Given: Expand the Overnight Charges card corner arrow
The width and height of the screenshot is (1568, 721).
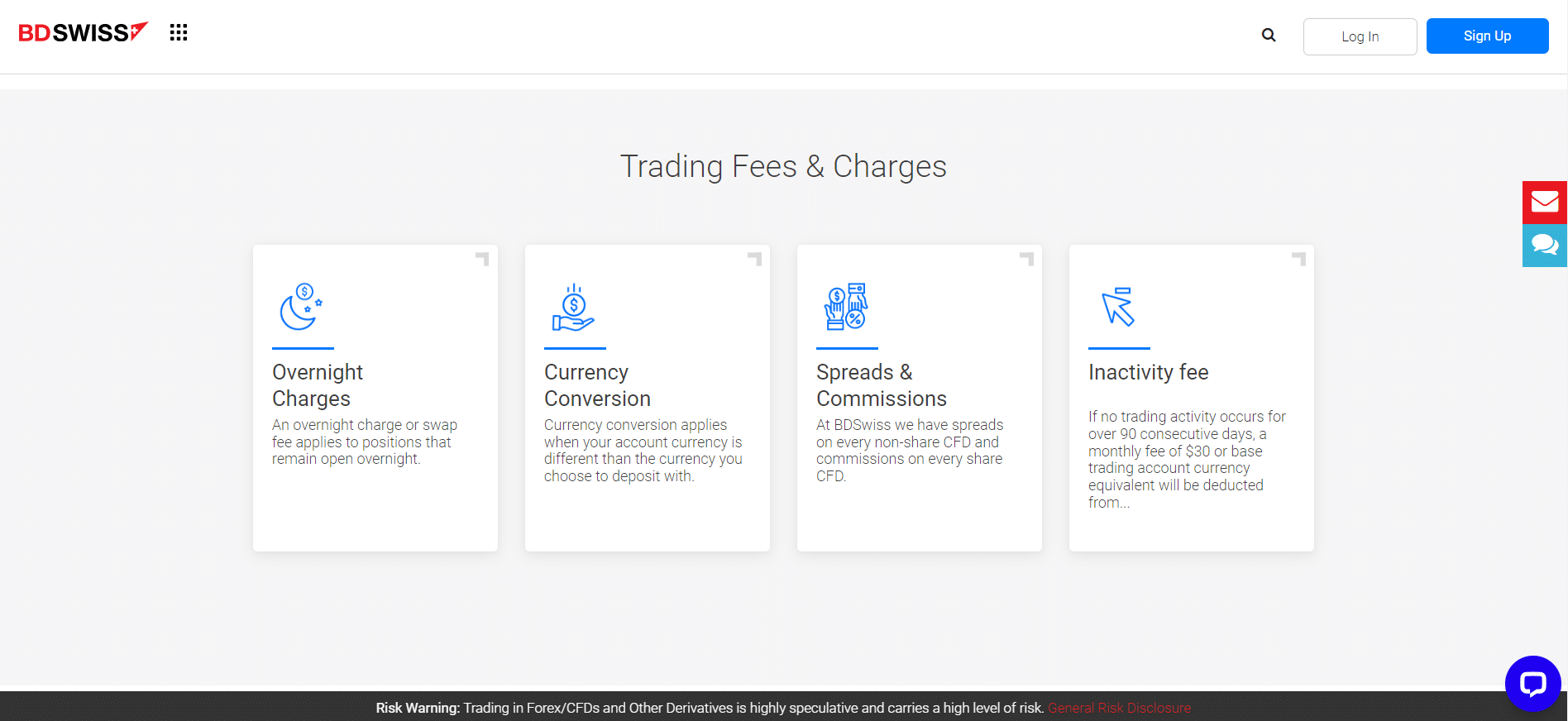Looking at the screenshot, I should point(482,259).
